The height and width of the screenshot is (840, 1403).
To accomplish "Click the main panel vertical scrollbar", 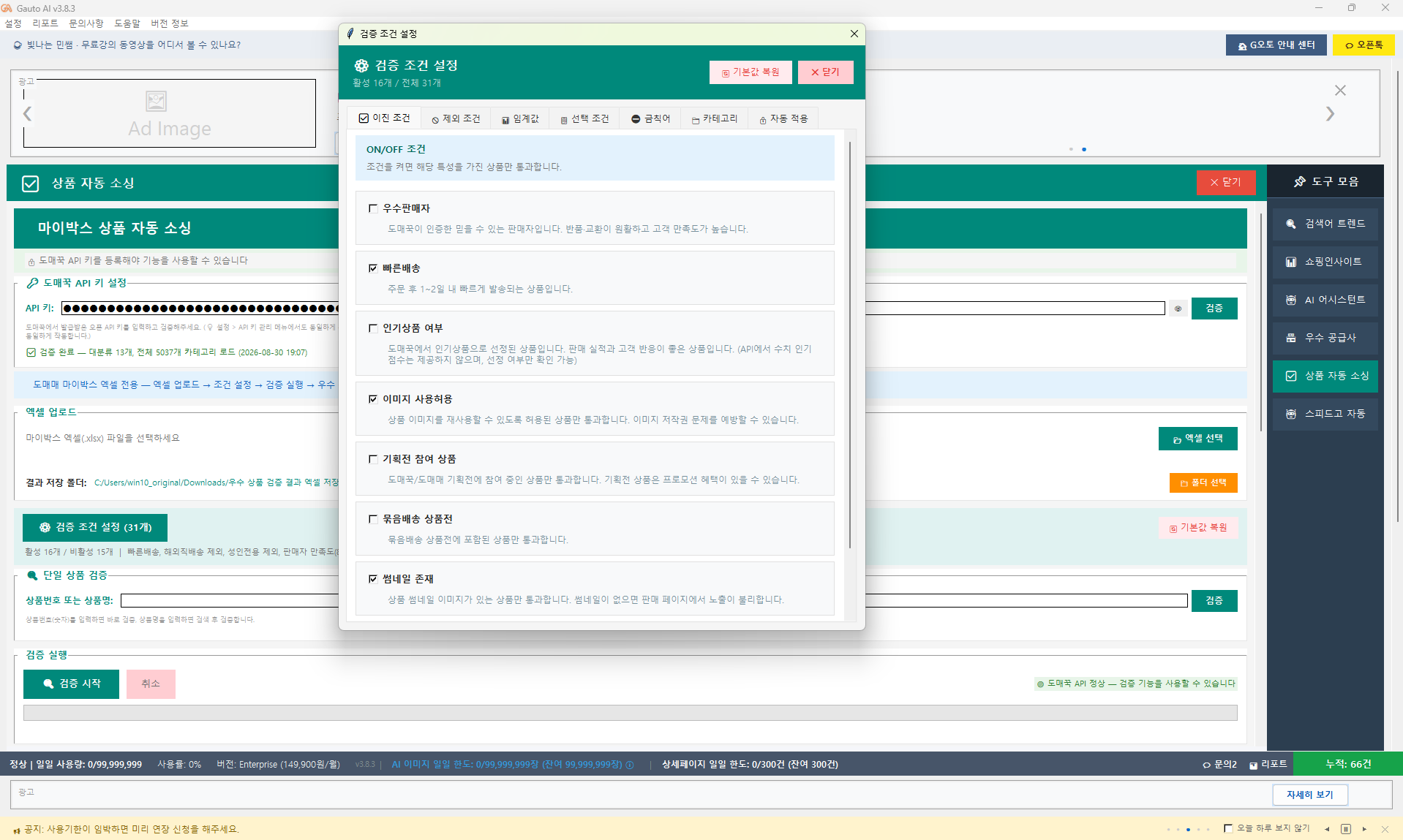I will point(1260,322).
